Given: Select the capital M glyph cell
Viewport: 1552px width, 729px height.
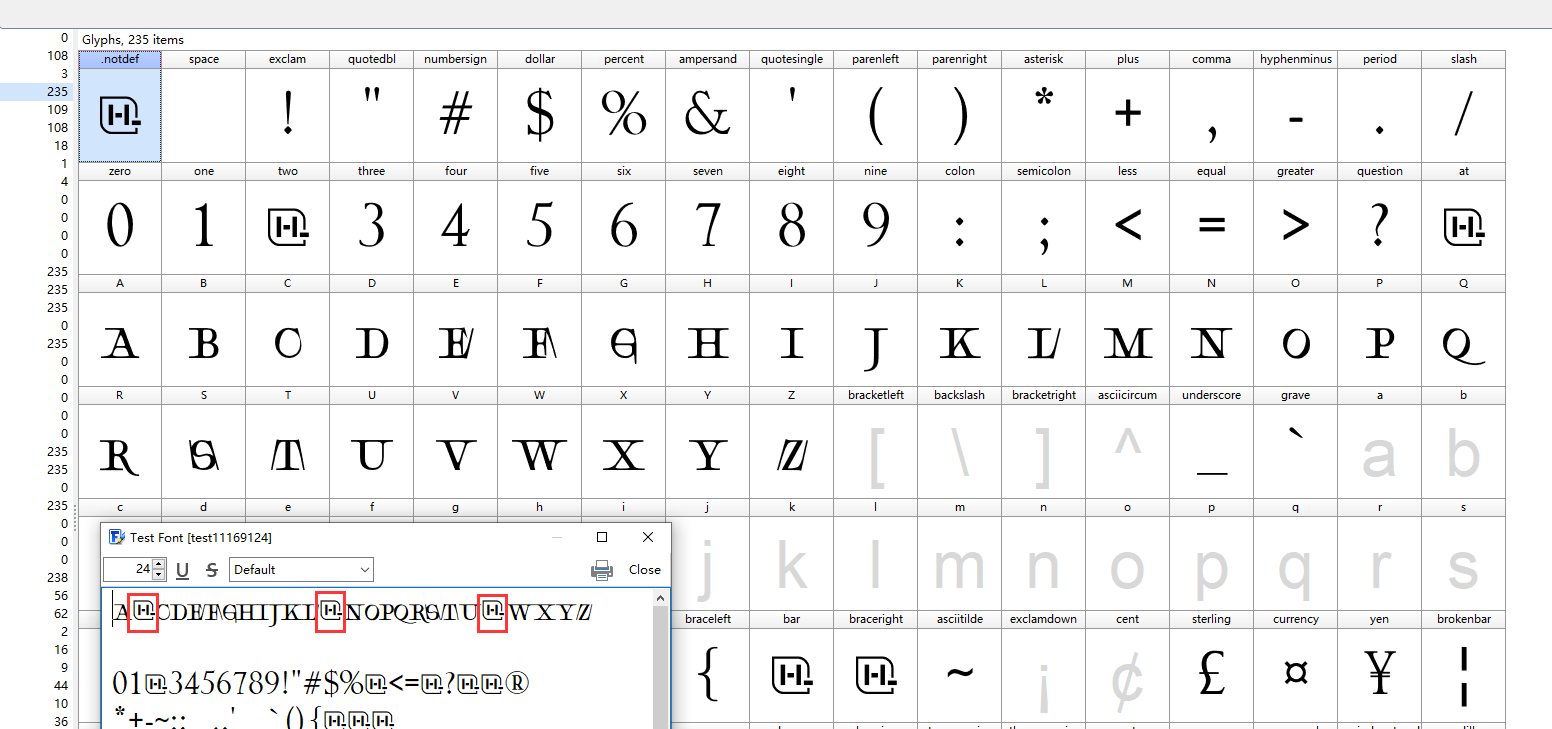Looking at the screenshot, I should [x=1128, y=331].
